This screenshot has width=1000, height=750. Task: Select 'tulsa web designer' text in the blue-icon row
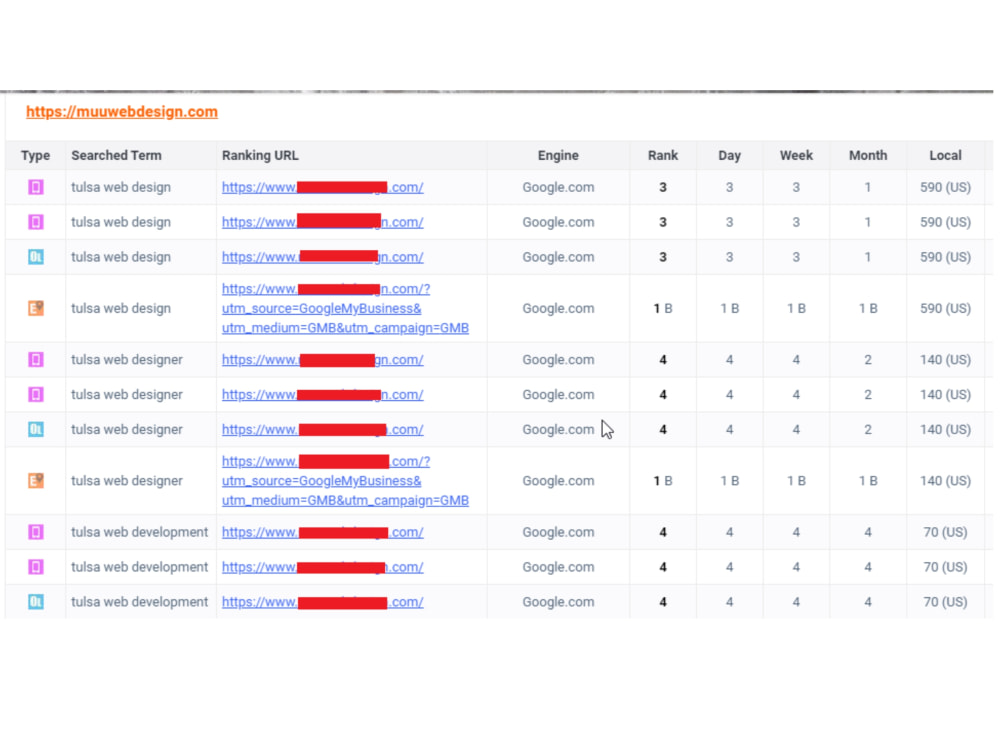(126, 429)
